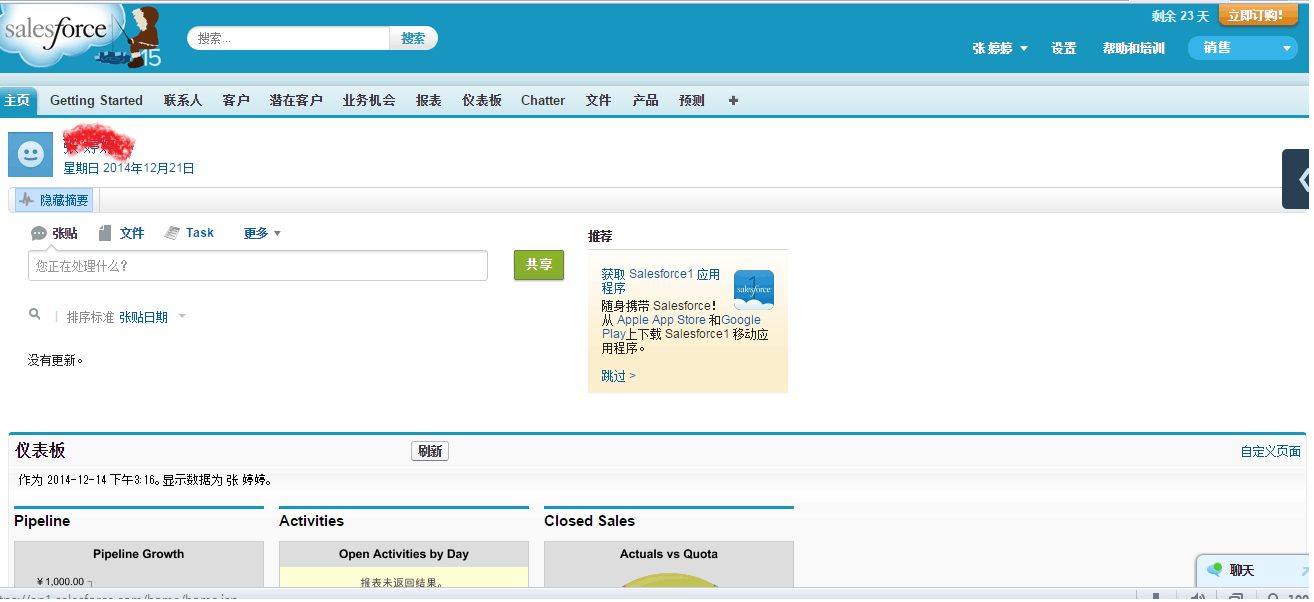Click the Salesforce1 app icon in recommendations
This screenshot has height=602, width=1314.
(753, 290)
